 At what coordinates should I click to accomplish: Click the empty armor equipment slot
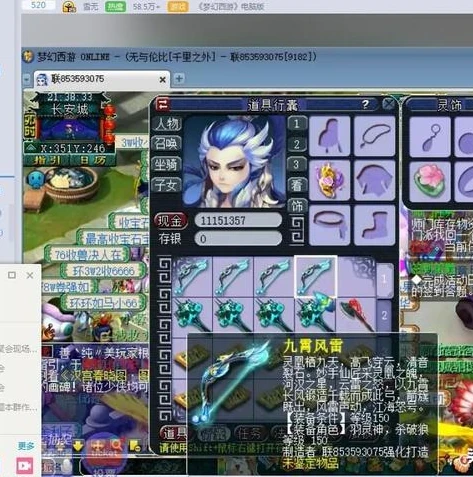pos(375,180)
